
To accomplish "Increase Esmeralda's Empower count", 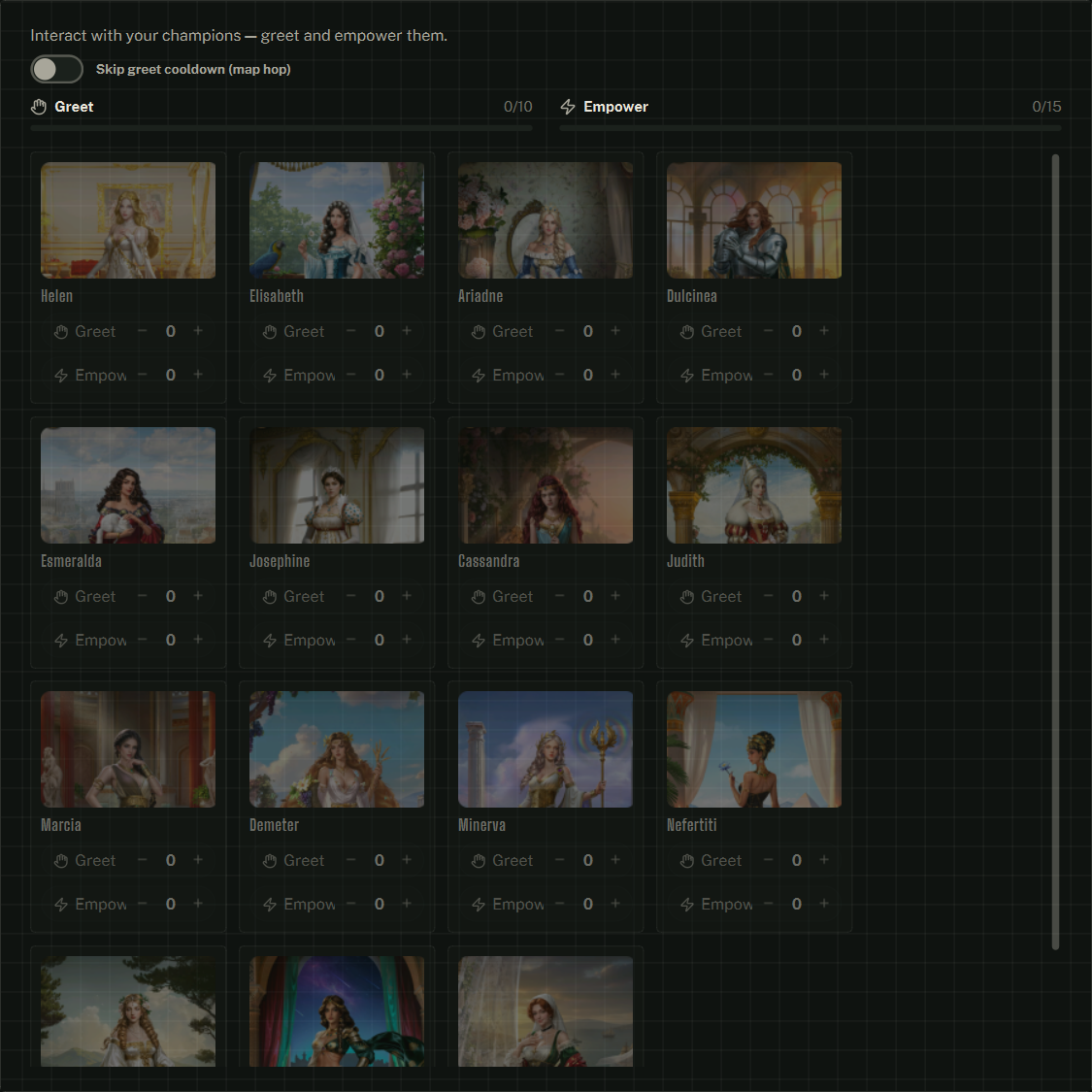I will (198, 640).
